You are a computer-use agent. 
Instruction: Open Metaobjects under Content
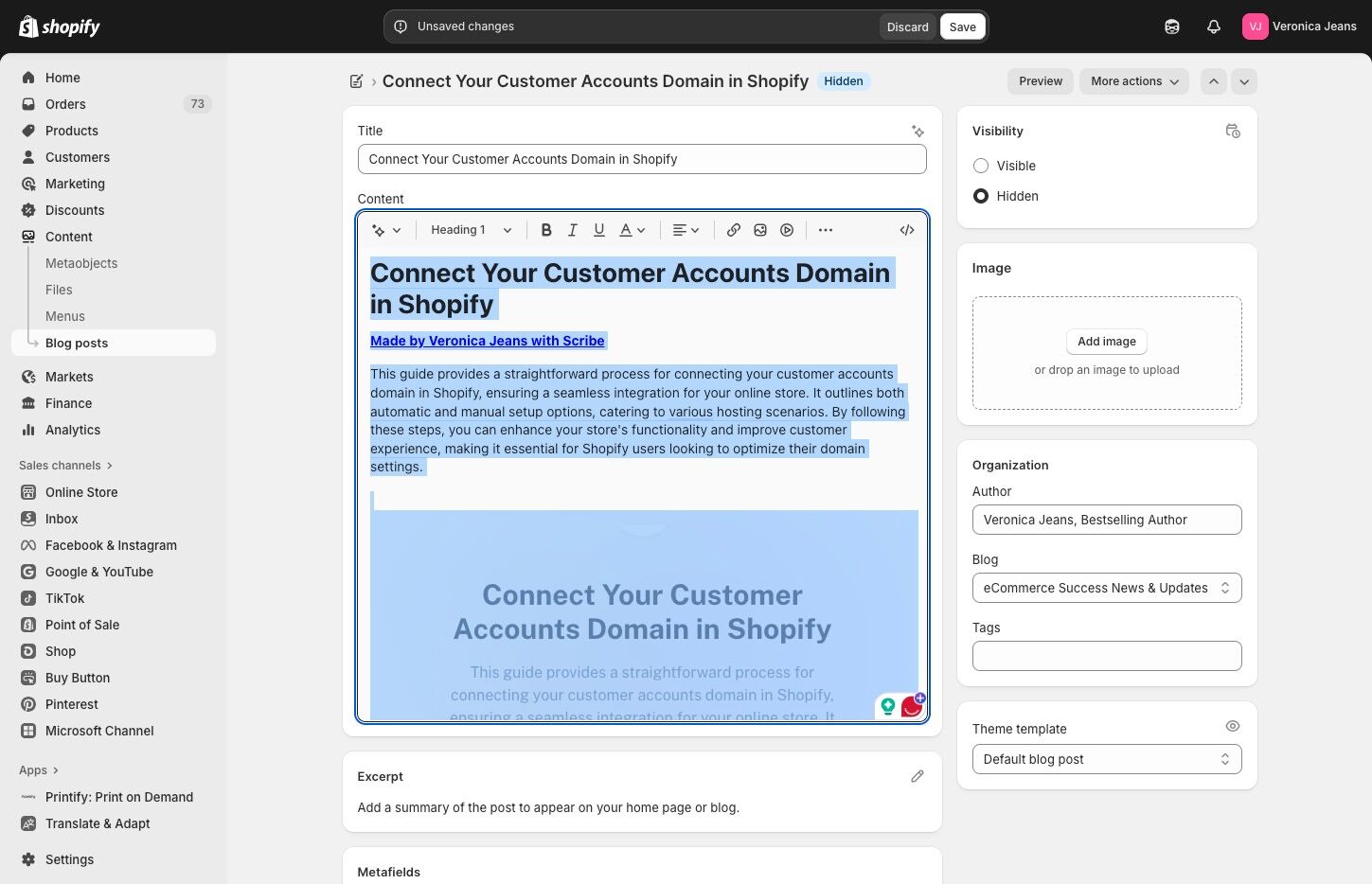[81, 263]
